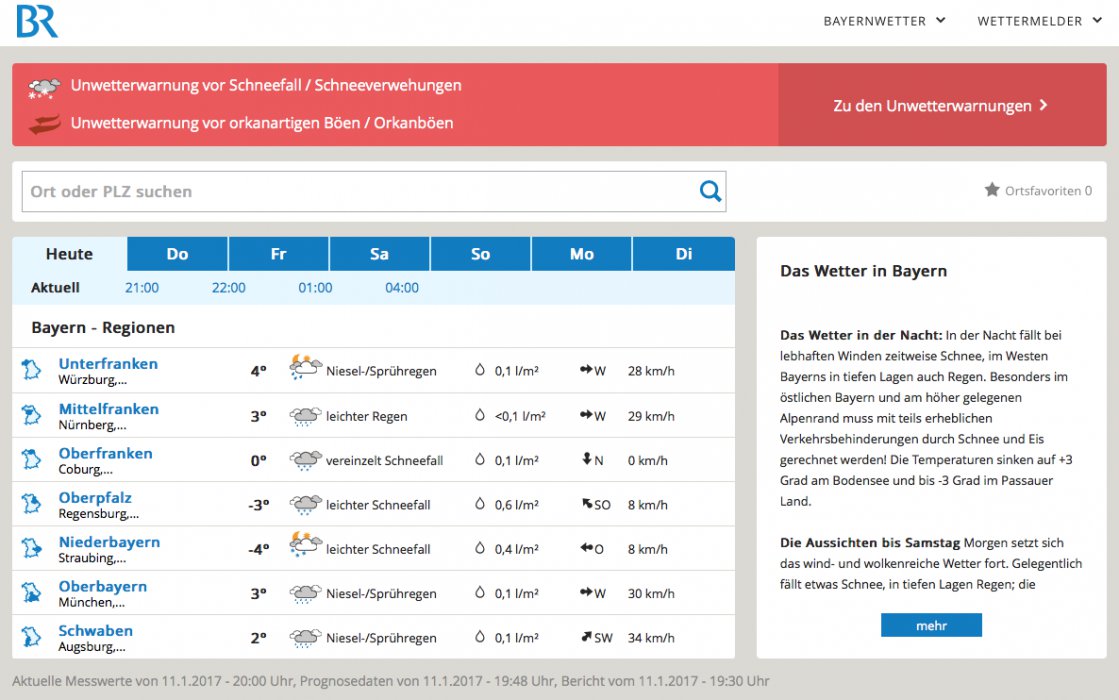1119x700 pixels.
Task: Open the Oberbayern region link
Action: tap(102, 587)
